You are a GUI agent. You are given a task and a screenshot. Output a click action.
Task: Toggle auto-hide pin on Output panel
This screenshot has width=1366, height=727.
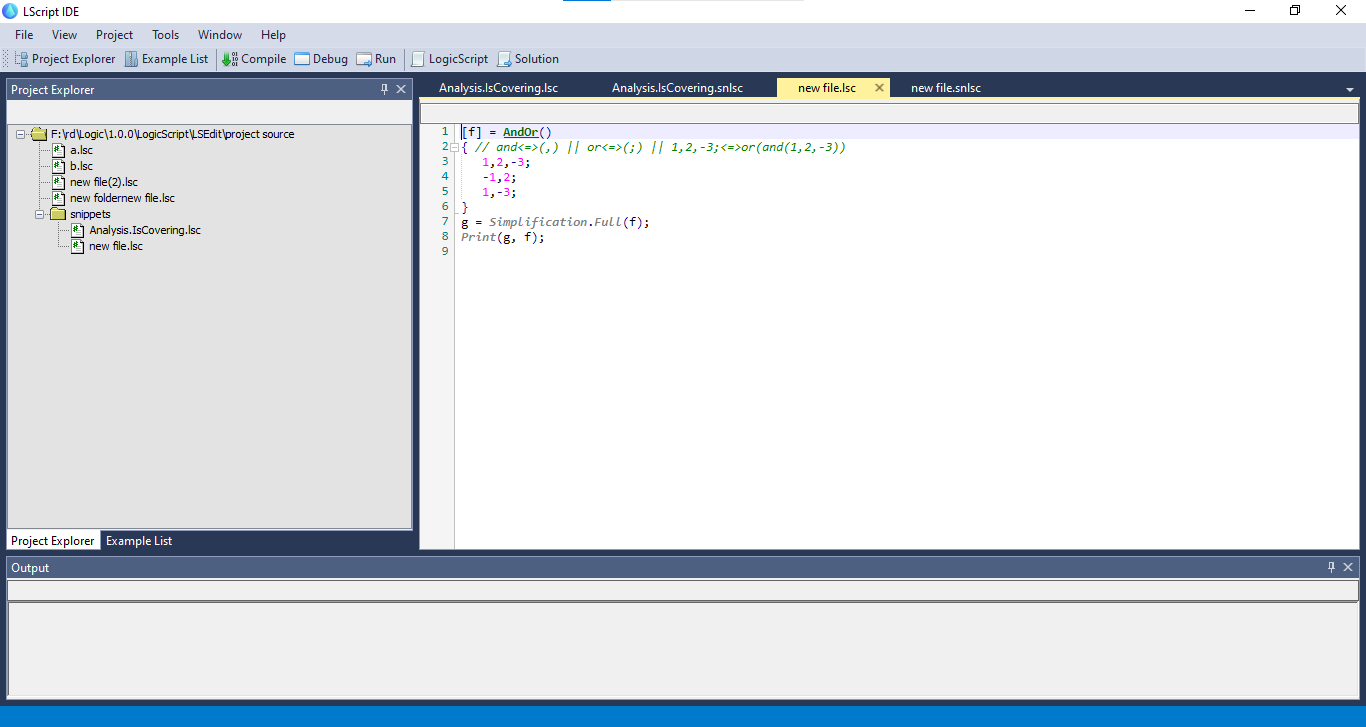(1331, 567)
